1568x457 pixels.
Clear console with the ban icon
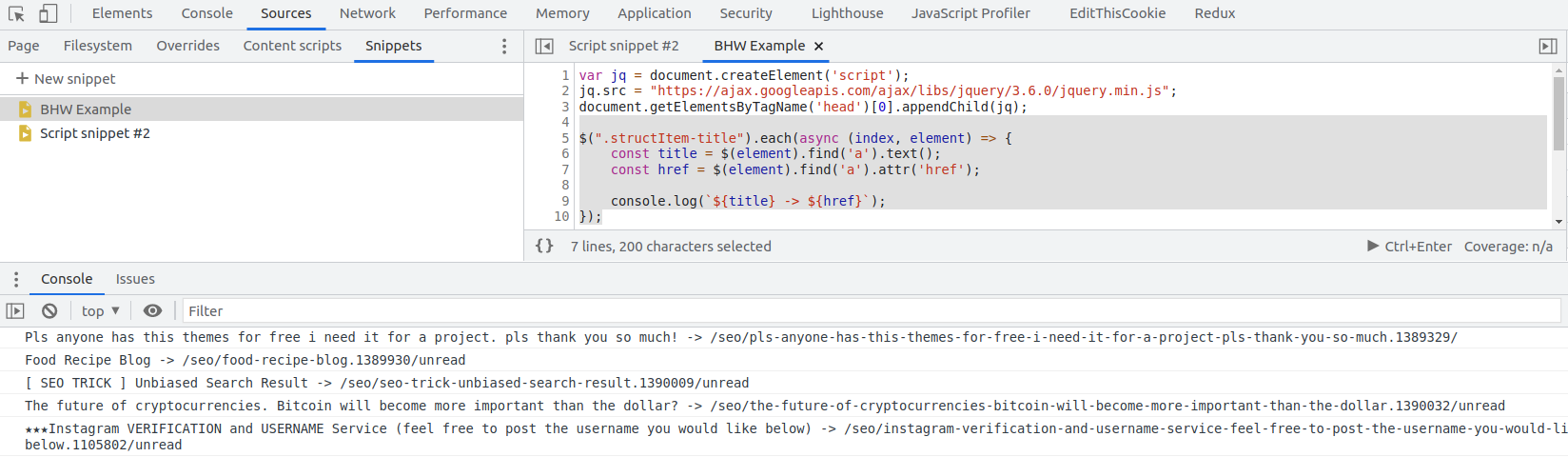[x=49, y=310]
